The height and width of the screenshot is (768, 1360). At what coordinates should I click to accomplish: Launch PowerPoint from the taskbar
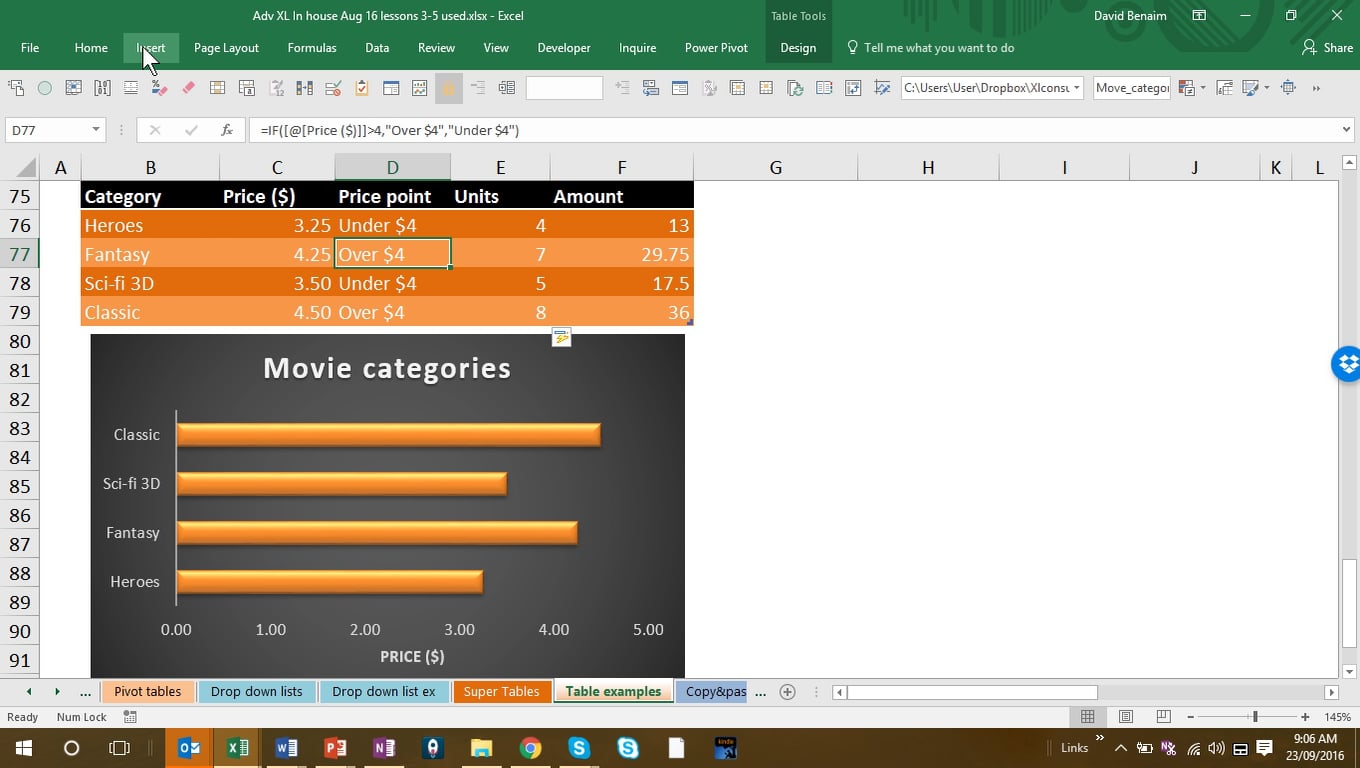pyautogui.click(x=335, y=748)
